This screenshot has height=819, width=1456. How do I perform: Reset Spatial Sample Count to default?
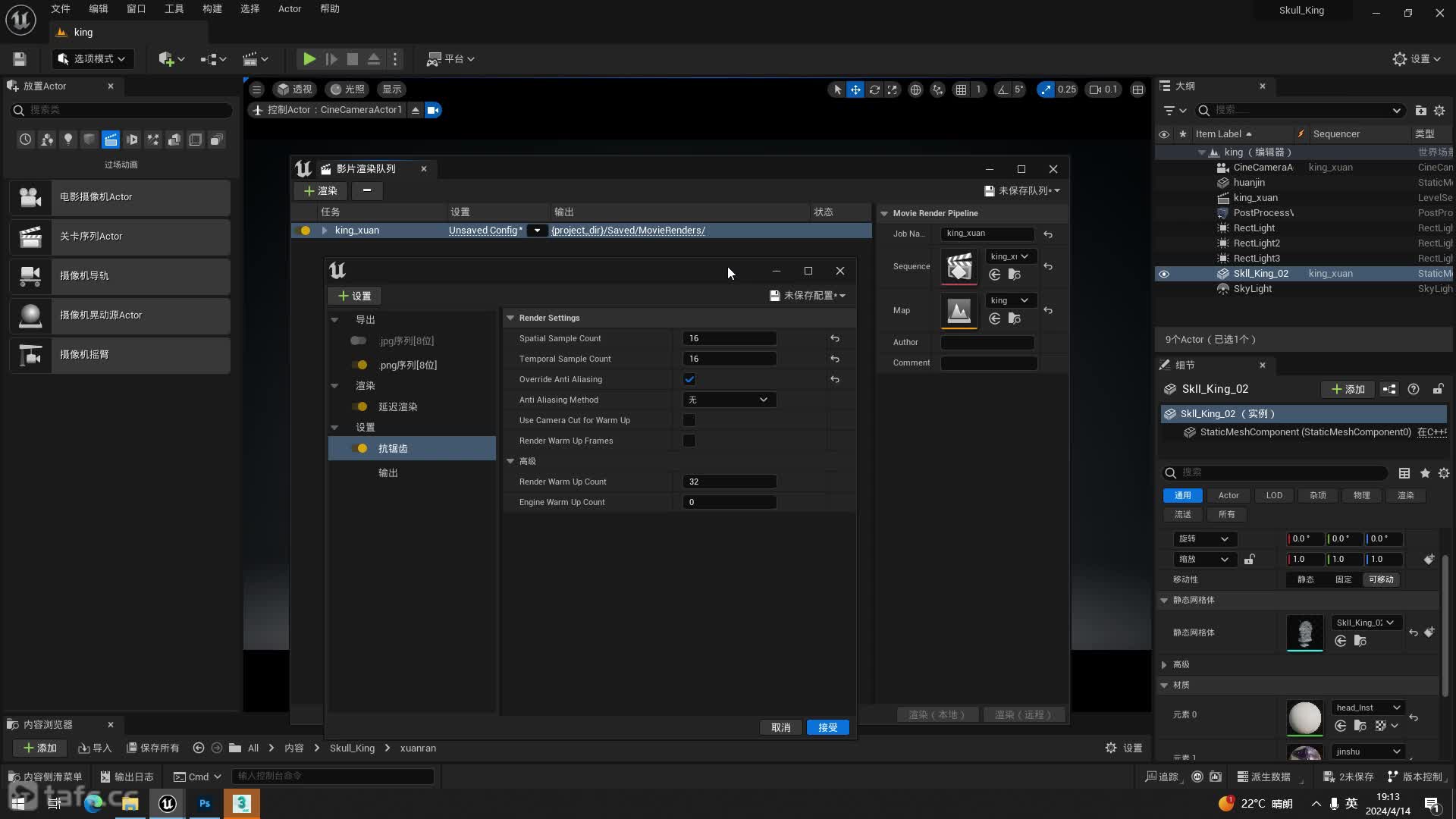pos(835,338)
